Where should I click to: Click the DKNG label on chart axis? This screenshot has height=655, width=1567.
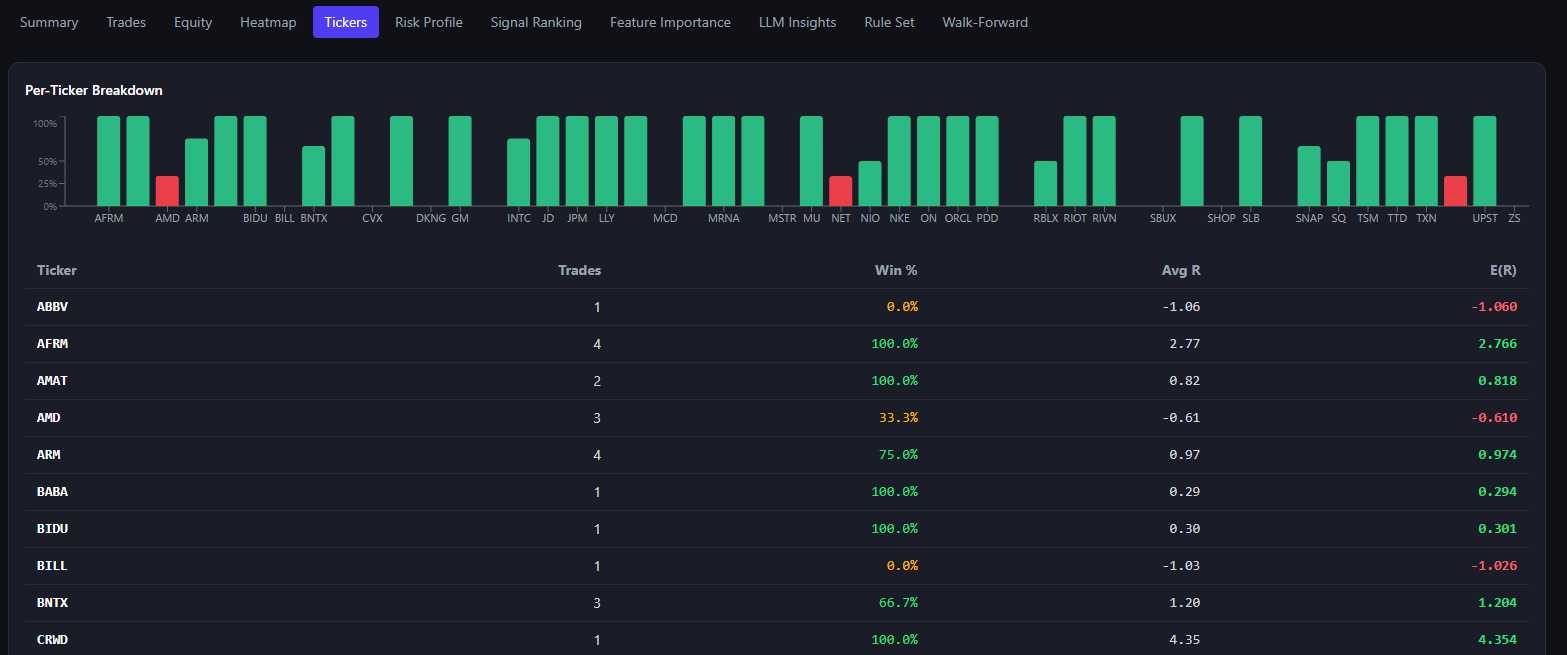pyautogui.click(x=431, y=218)
